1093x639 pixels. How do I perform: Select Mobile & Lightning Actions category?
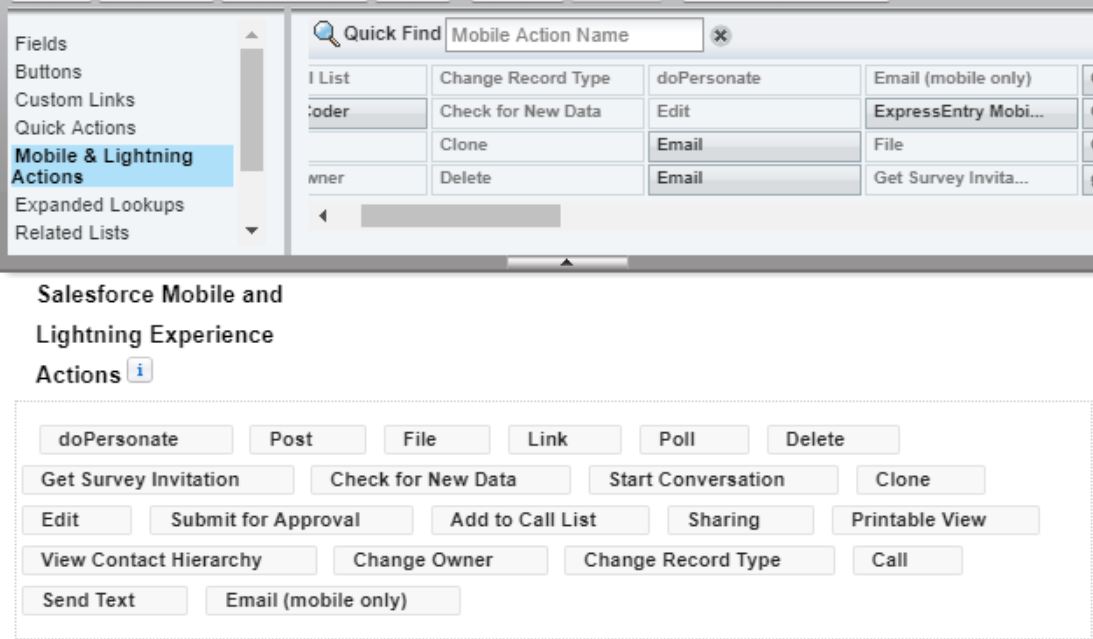122,166
